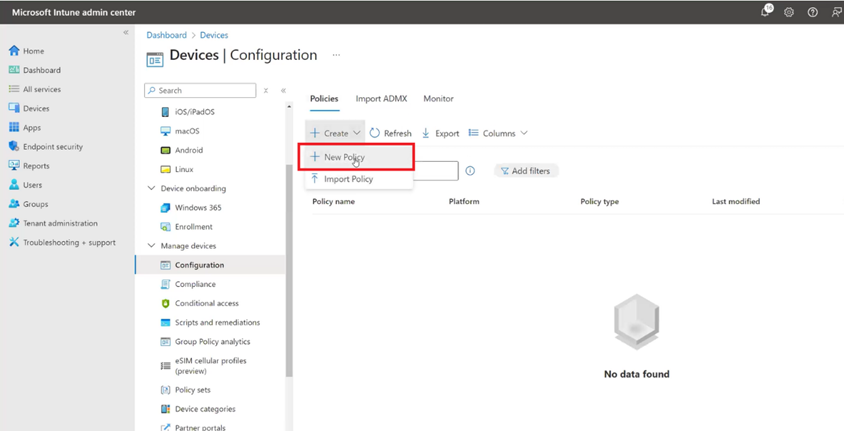The width and height of the screenshot is (844, 431).
Task: Click the help question mark icon
Action: click(x=812, y=12)
